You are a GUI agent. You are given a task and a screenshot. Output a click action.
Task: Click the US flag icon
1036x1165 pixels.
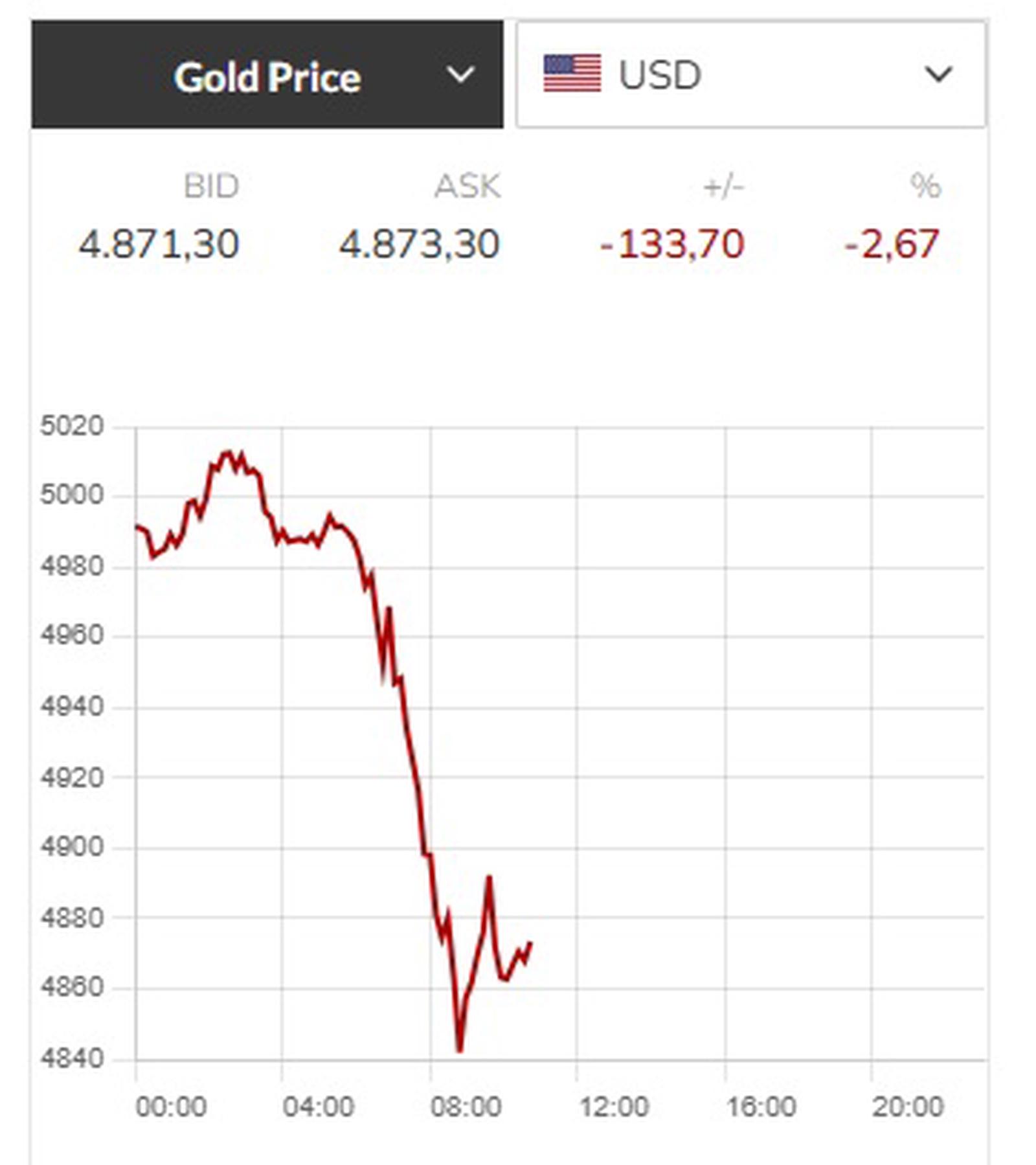[x=572, y=74]
